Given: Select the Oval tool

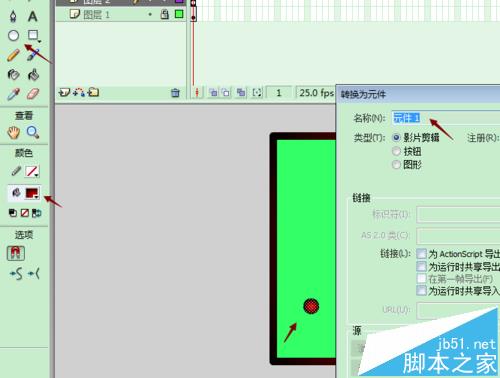Looking at the screenshot, I should (13, 35).
